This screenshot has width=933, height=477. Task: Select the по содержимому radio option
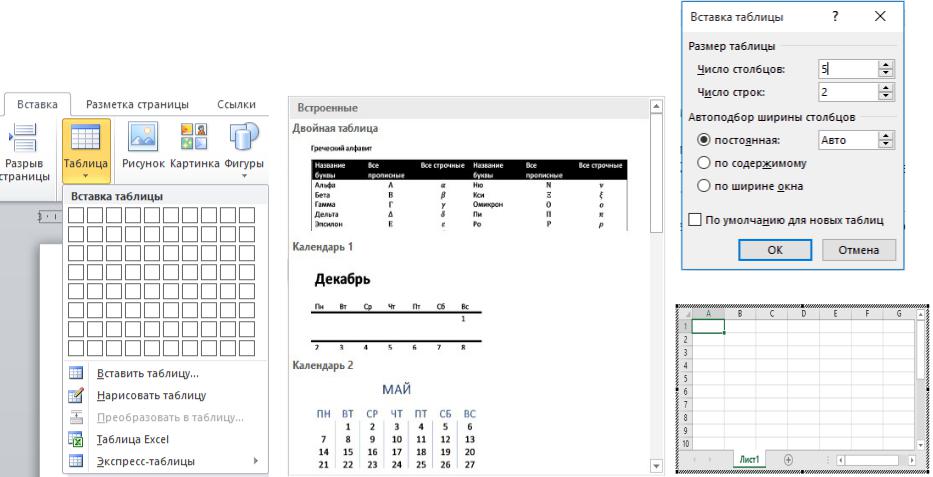704,162
